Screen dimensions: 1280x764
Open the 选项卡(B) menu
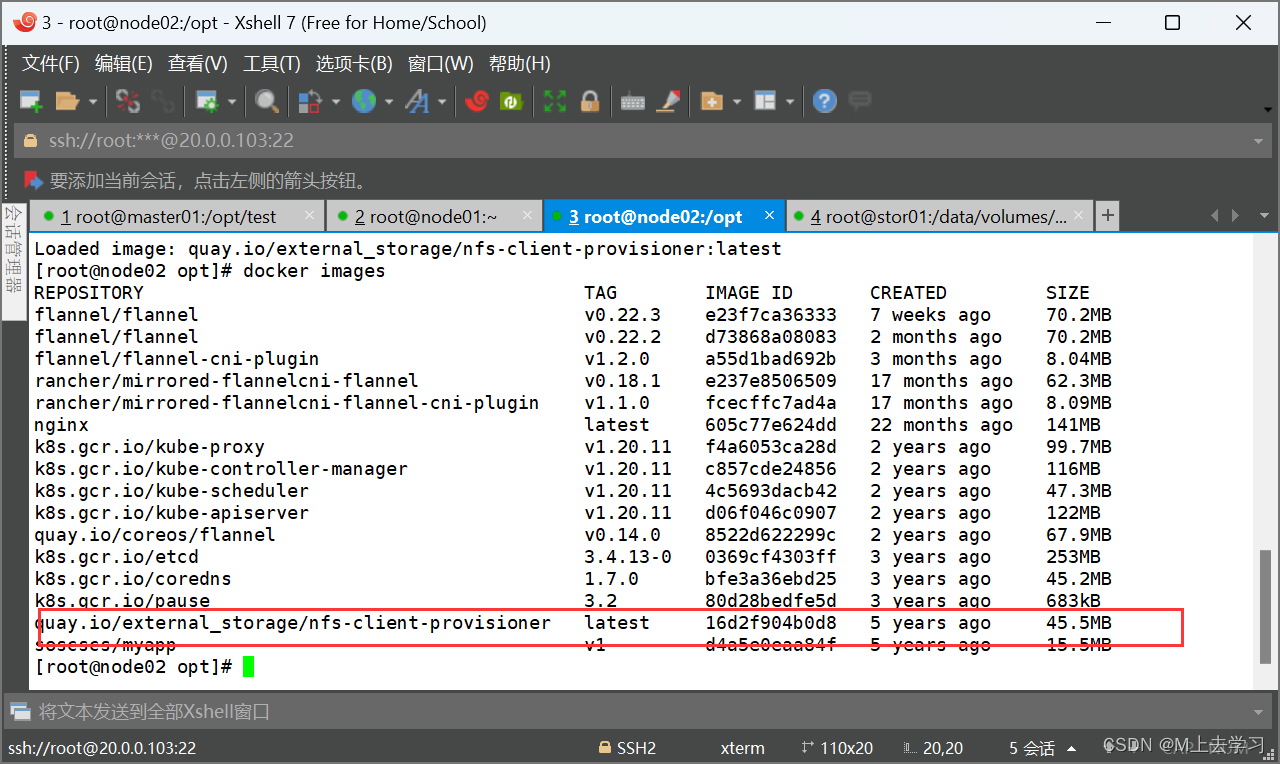point(354,64)
